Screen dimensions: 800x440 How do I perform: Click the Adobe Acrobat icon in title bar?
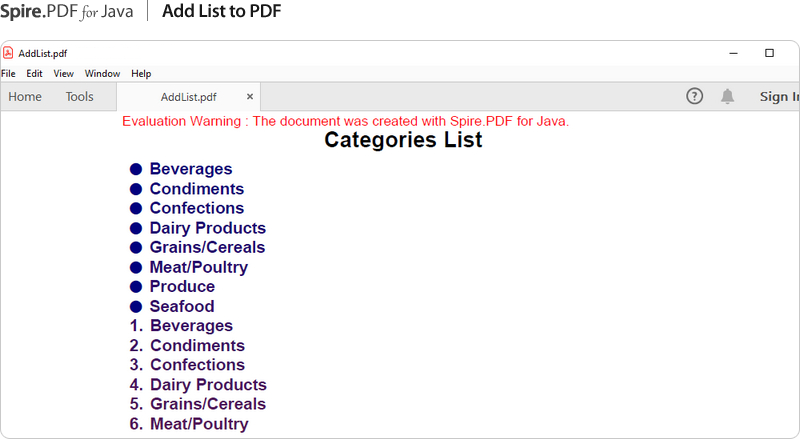tap(8, 53)
